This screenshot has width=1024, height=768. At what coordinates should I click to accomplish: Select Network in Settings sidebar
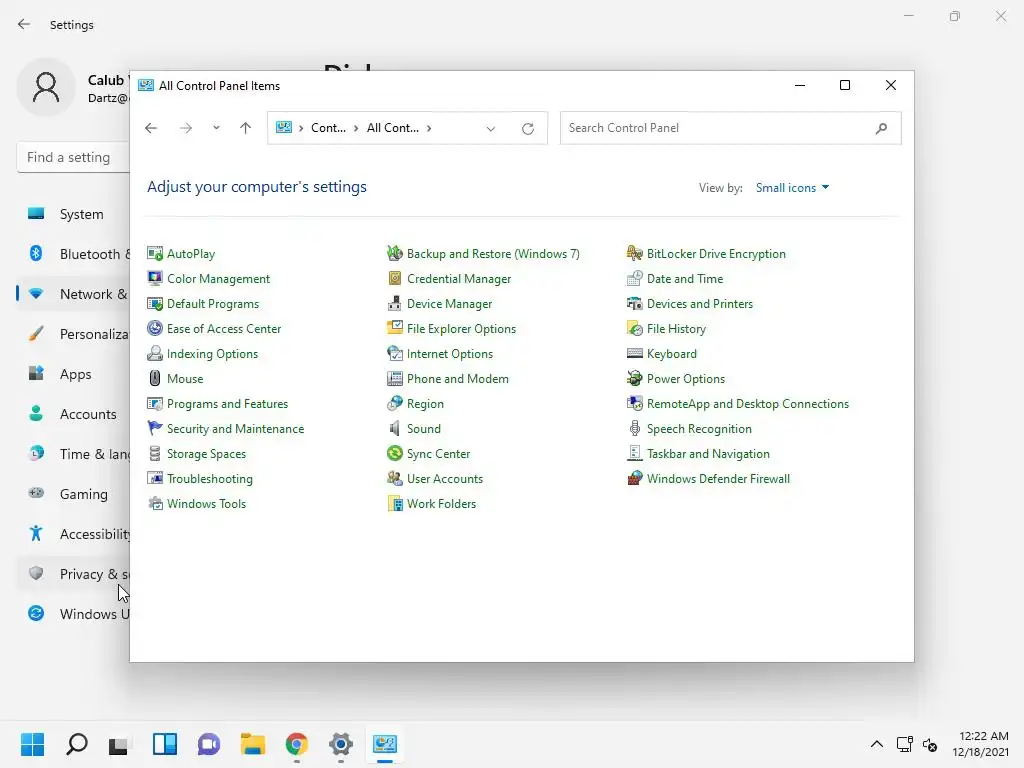73,294
